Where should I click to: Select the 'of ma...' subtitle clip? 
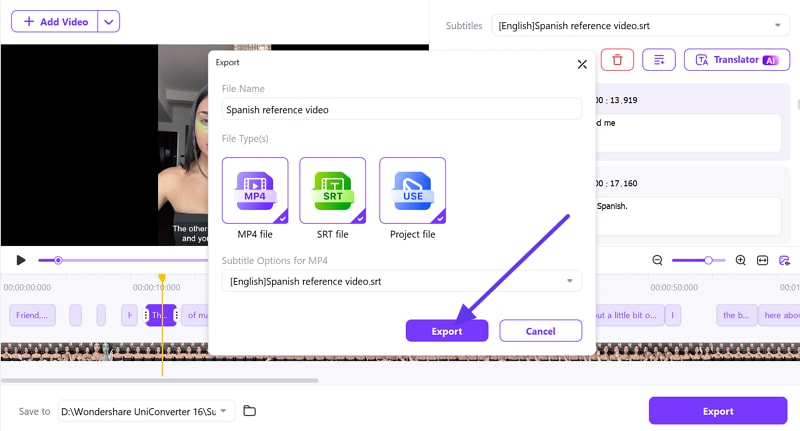point(196,315)
